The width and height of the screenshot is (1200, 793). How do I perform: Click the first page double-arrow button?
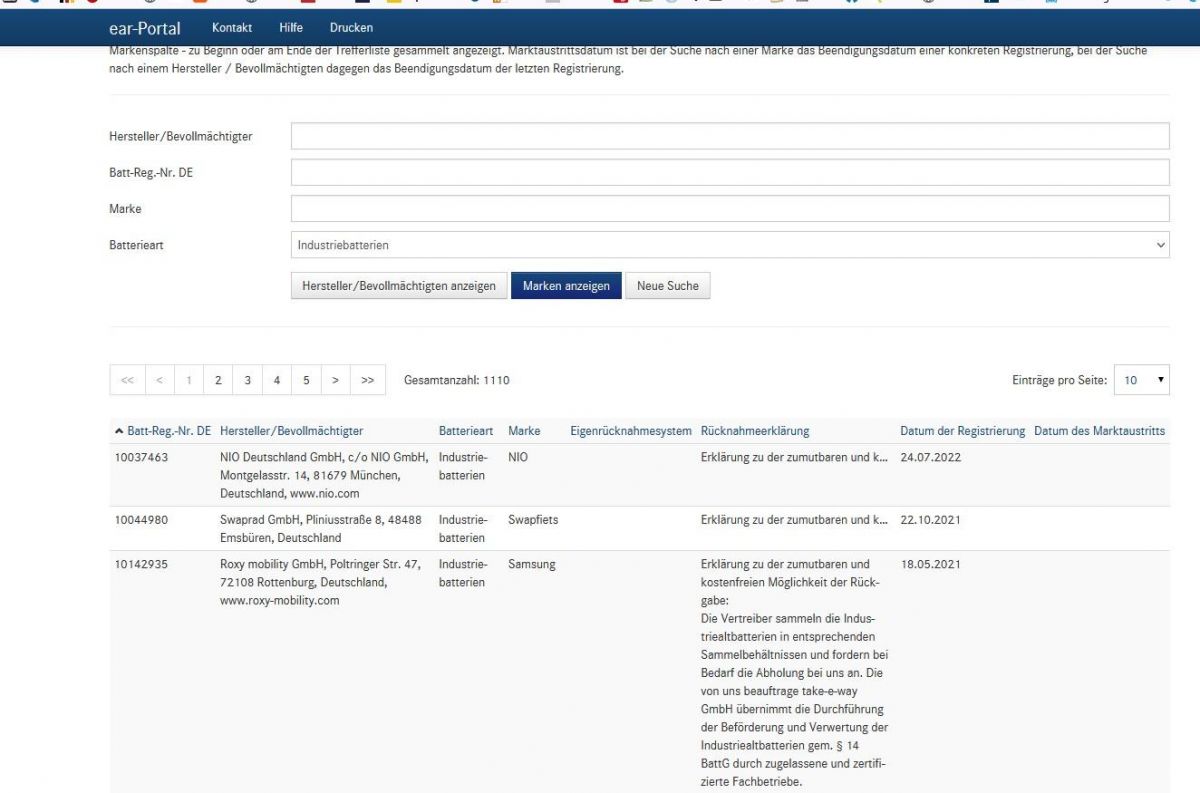click(x=127, y=380)
